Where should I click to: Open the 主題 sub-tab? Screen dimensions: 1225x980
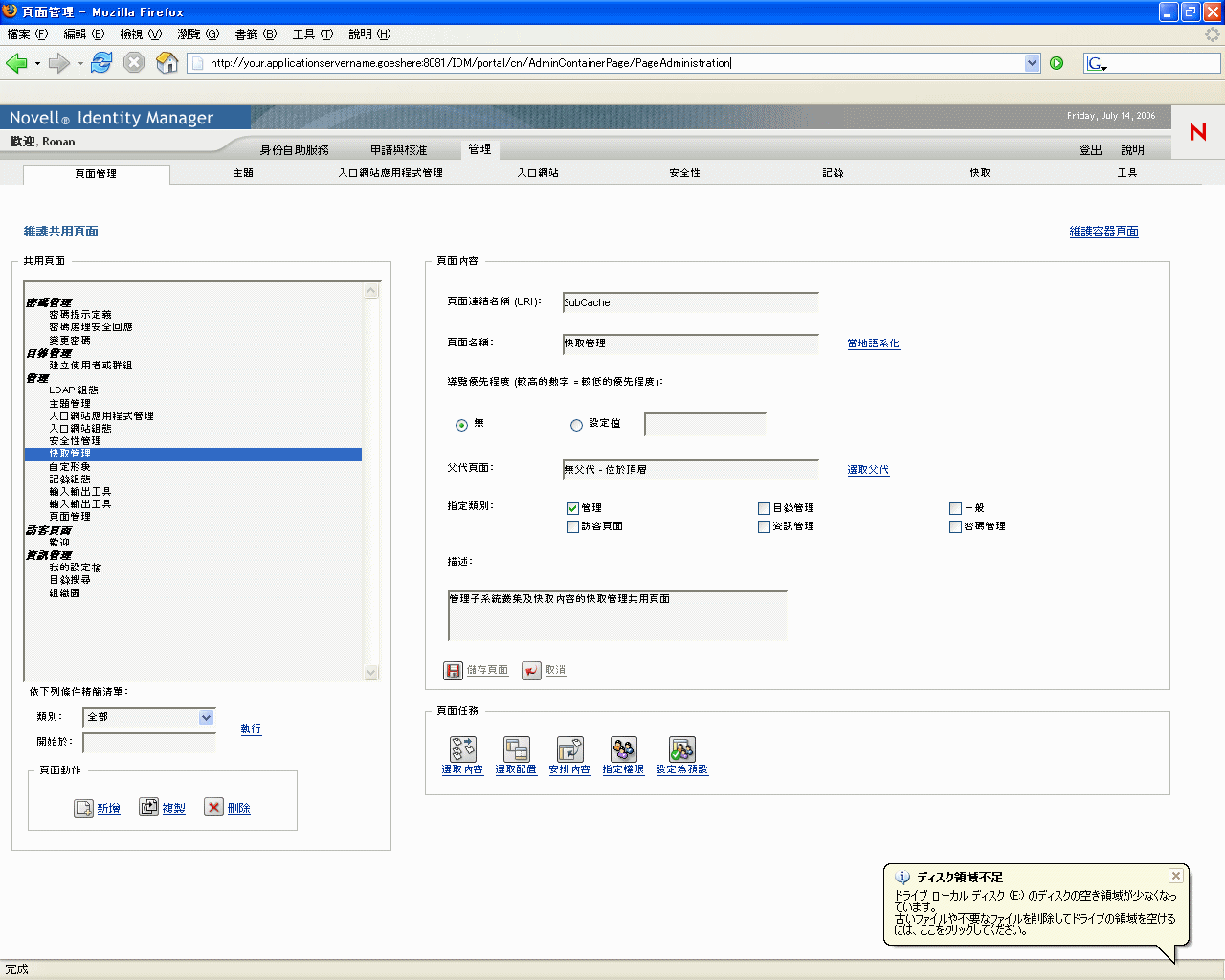[243, 173]
